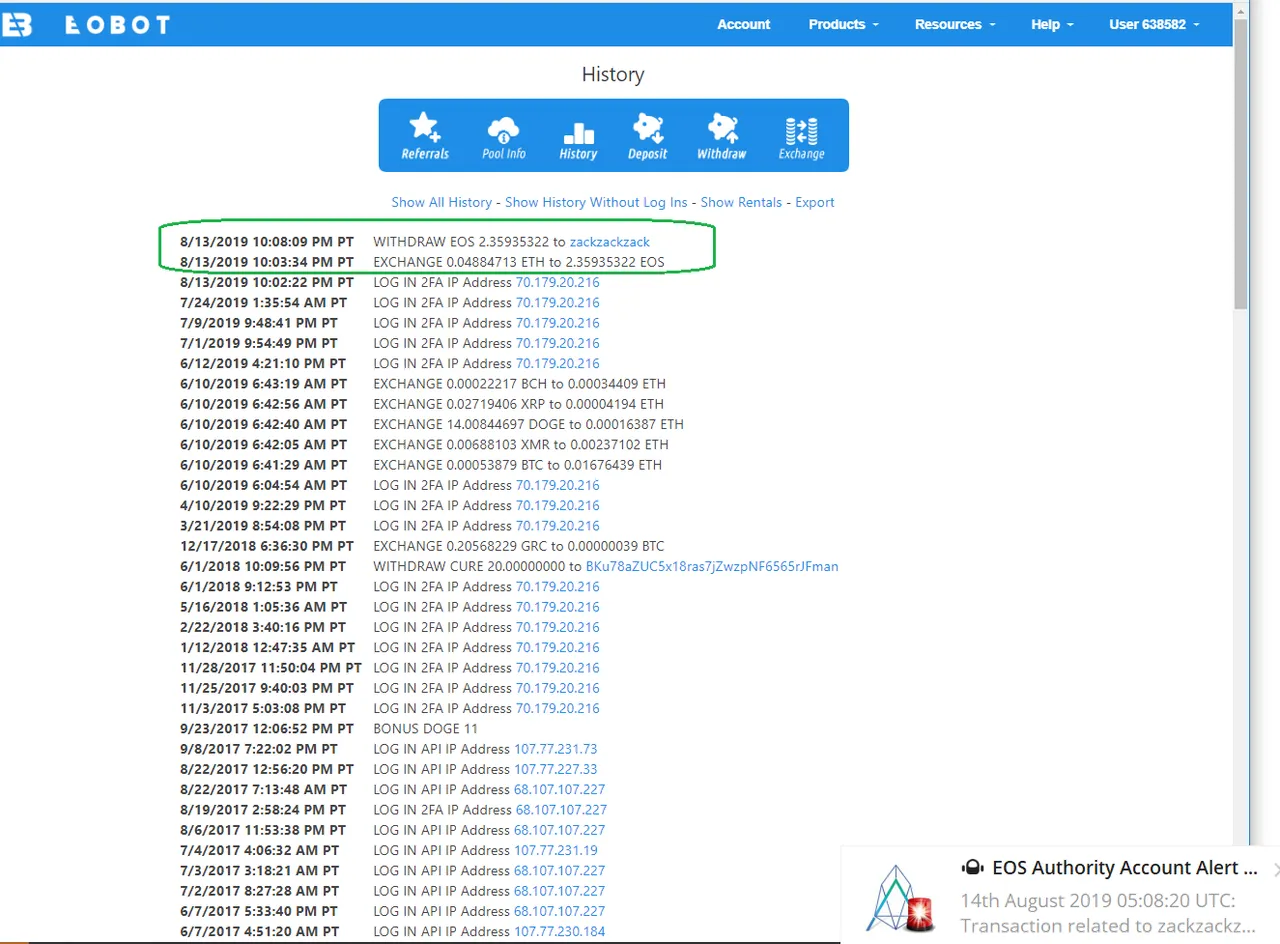Expand the Help dropdown
1280x944 pixels.
click(1052, 24)
